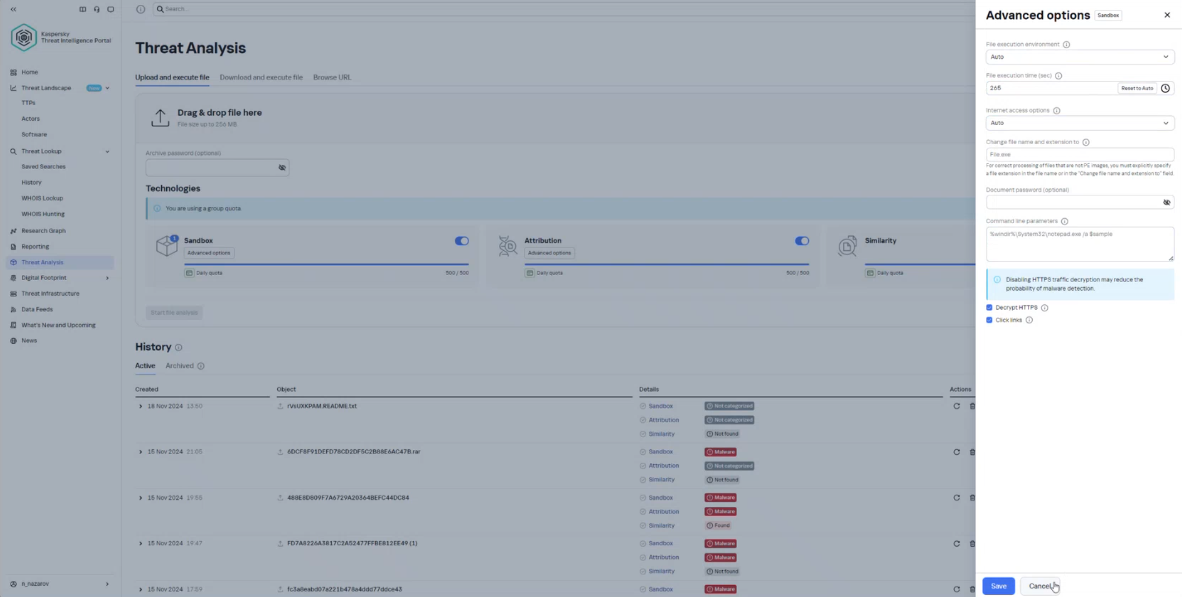Click the top Search field
Viewport: 1182px width, 597px height.
pos(564,9)
